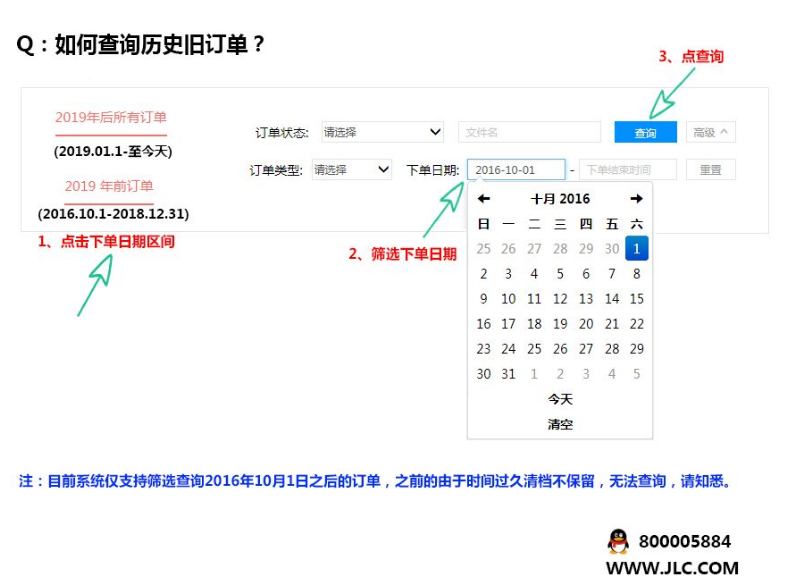Viewport: 789px width, 581px height.
Task: Switch to the 2019 年前订单 tab
Action: point(109,186)
